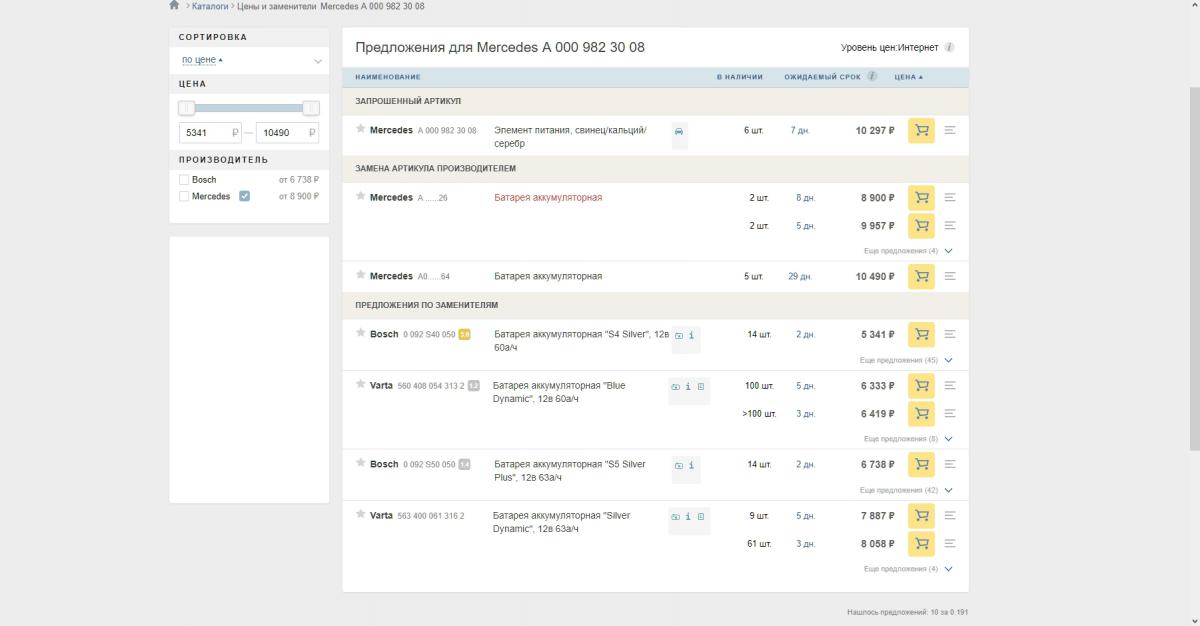Select >100 шт. stock value for Varta
Image resolution: width=1200 pixels, height=626 pixels.
coord(759,414)
